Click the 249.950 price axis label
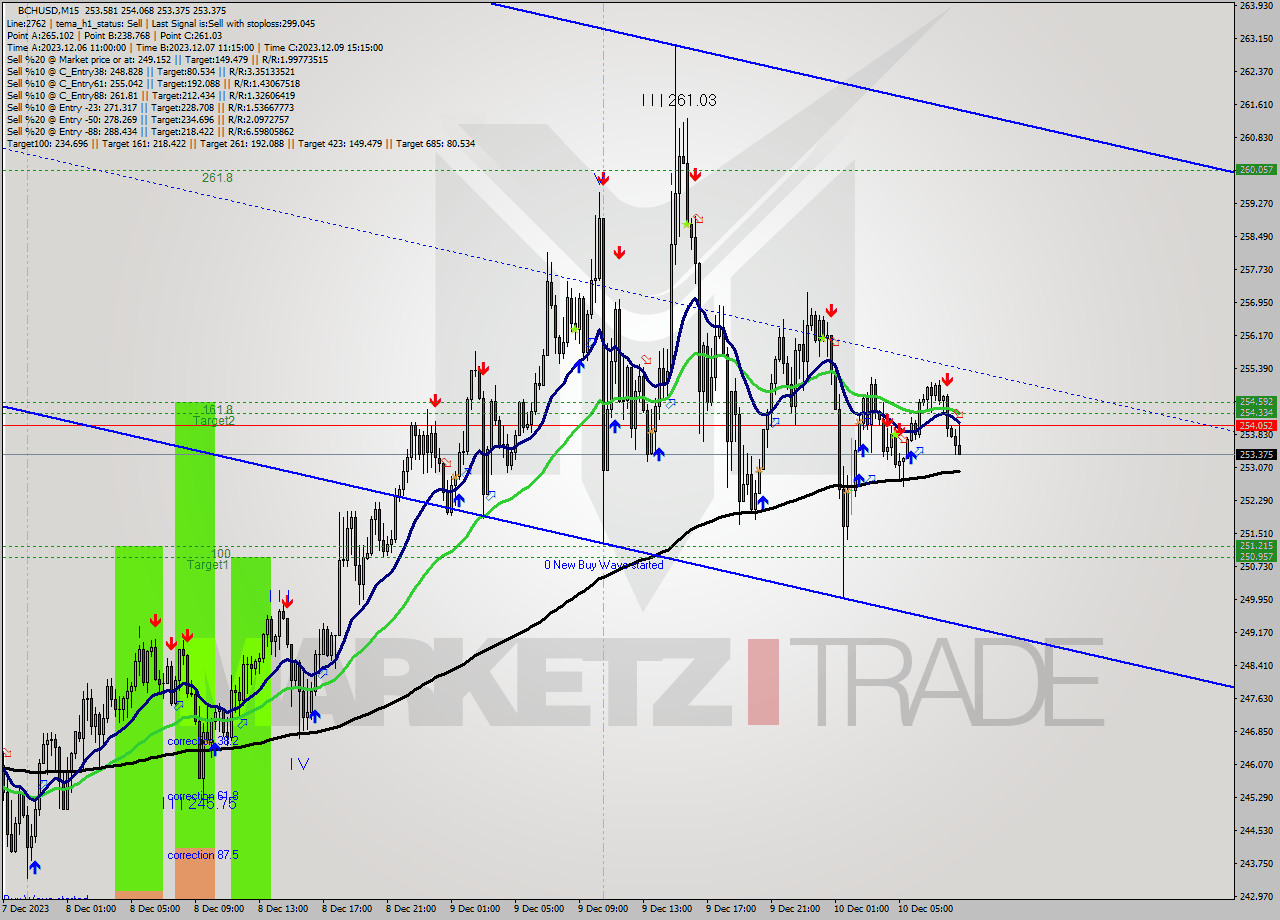Image resolution: width=1280 pixels, height=920 pixels. [x=1256, y=600]
